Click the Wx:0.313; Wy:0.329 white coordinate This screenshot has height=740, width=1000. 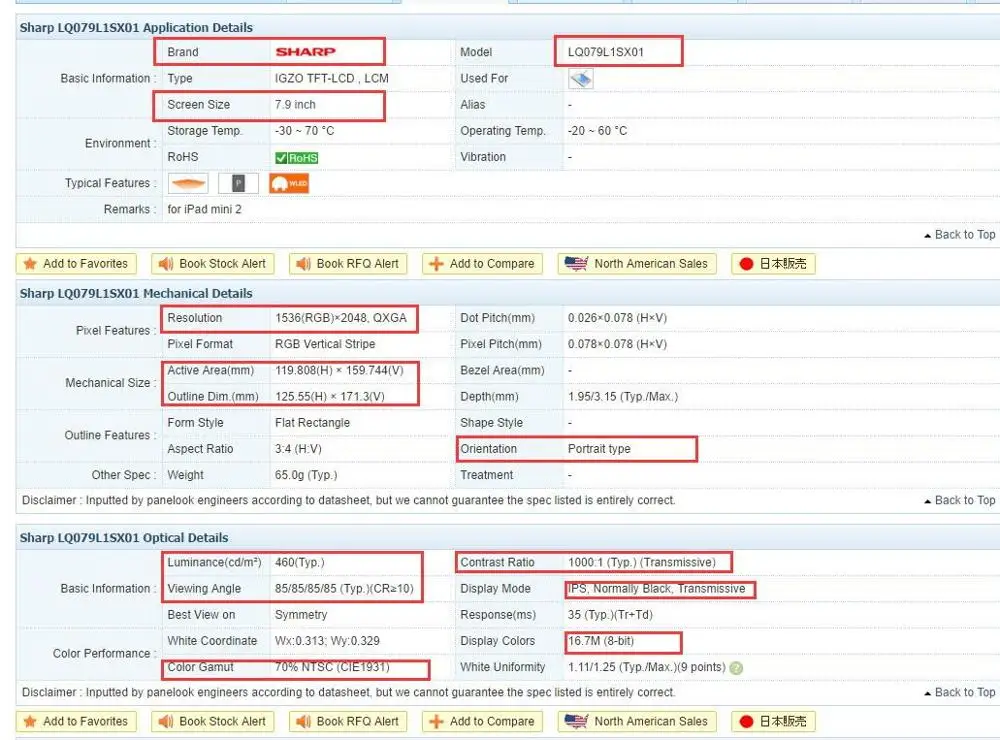(x=327, y=640)
